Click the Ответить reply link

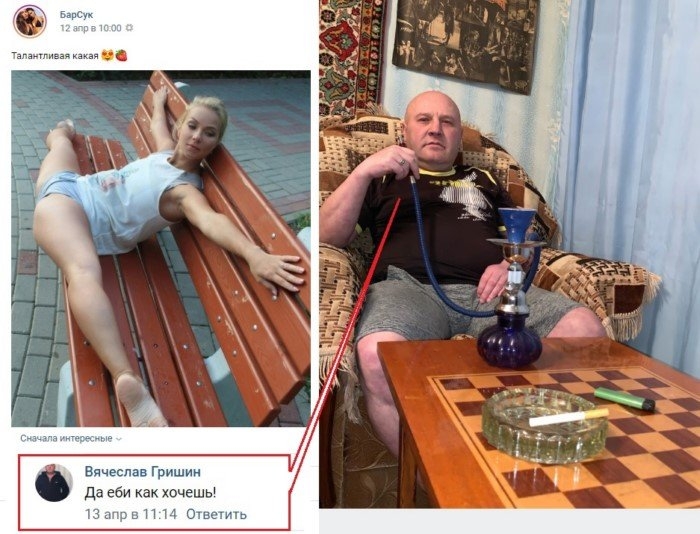pyautogui.click(x=216, y=514)
